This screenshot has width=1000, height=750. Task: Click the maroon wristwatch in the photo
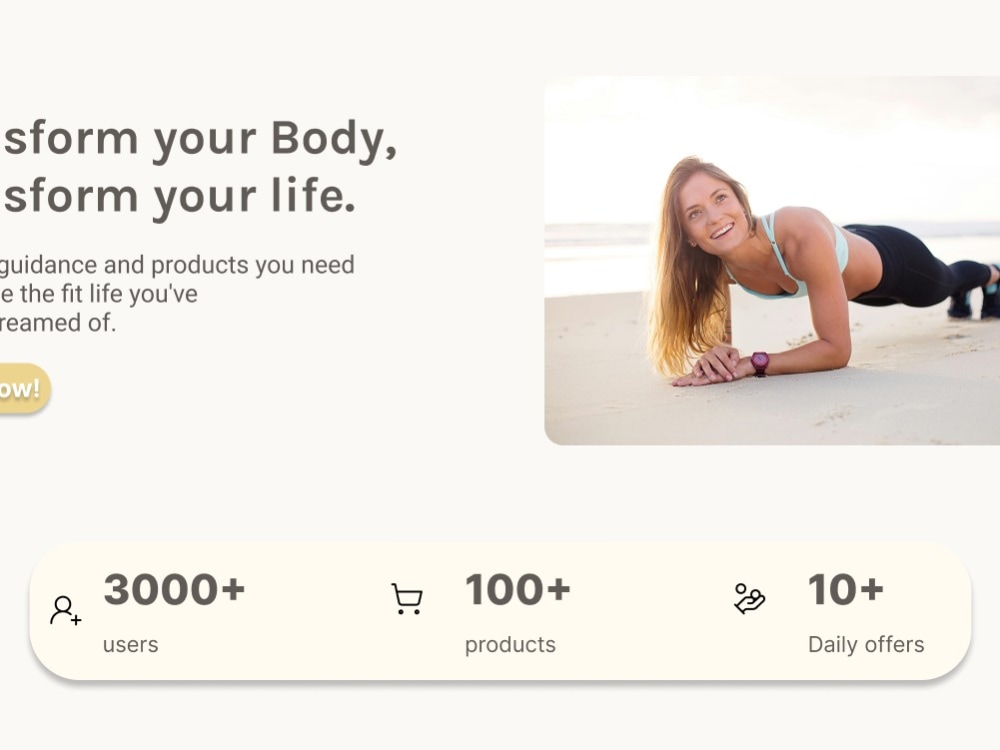(760, 364)
